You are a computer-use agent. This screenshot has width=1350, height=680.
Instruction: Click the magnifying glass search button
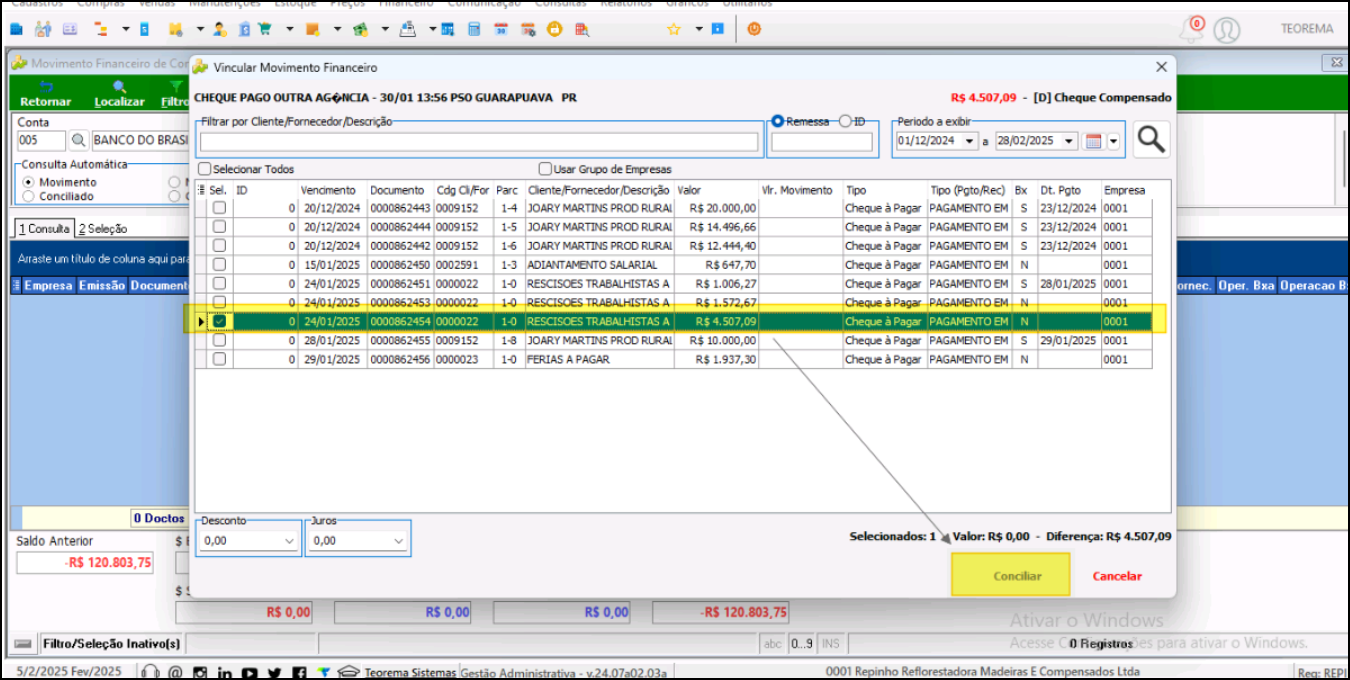(x=1151, y=140)
